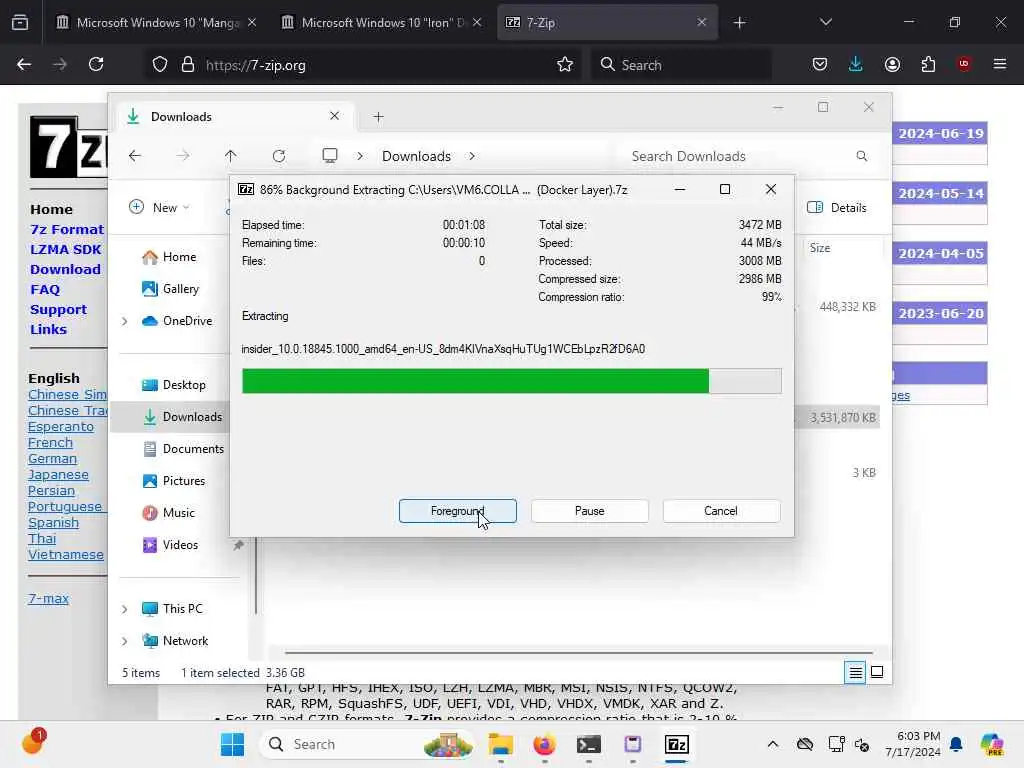The image size is (1024, 768).
Task: Click Downloads in the address breadcrumb
Action: pyautogui.click(x=416, y=156)
